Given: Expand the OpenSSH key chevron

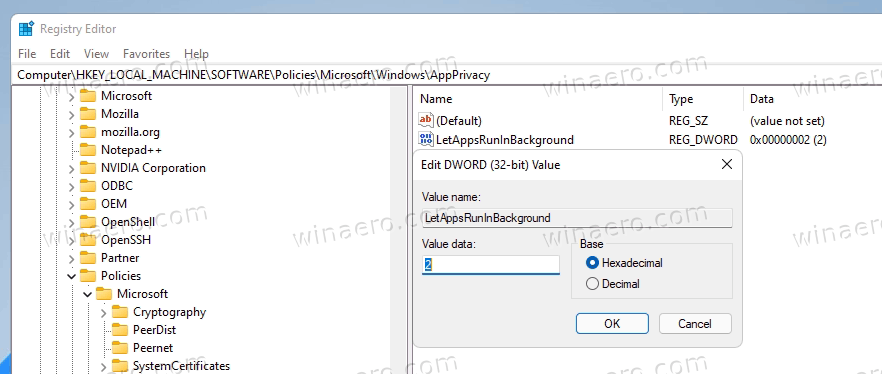Looking at the screenshot, I should [71, 241].
